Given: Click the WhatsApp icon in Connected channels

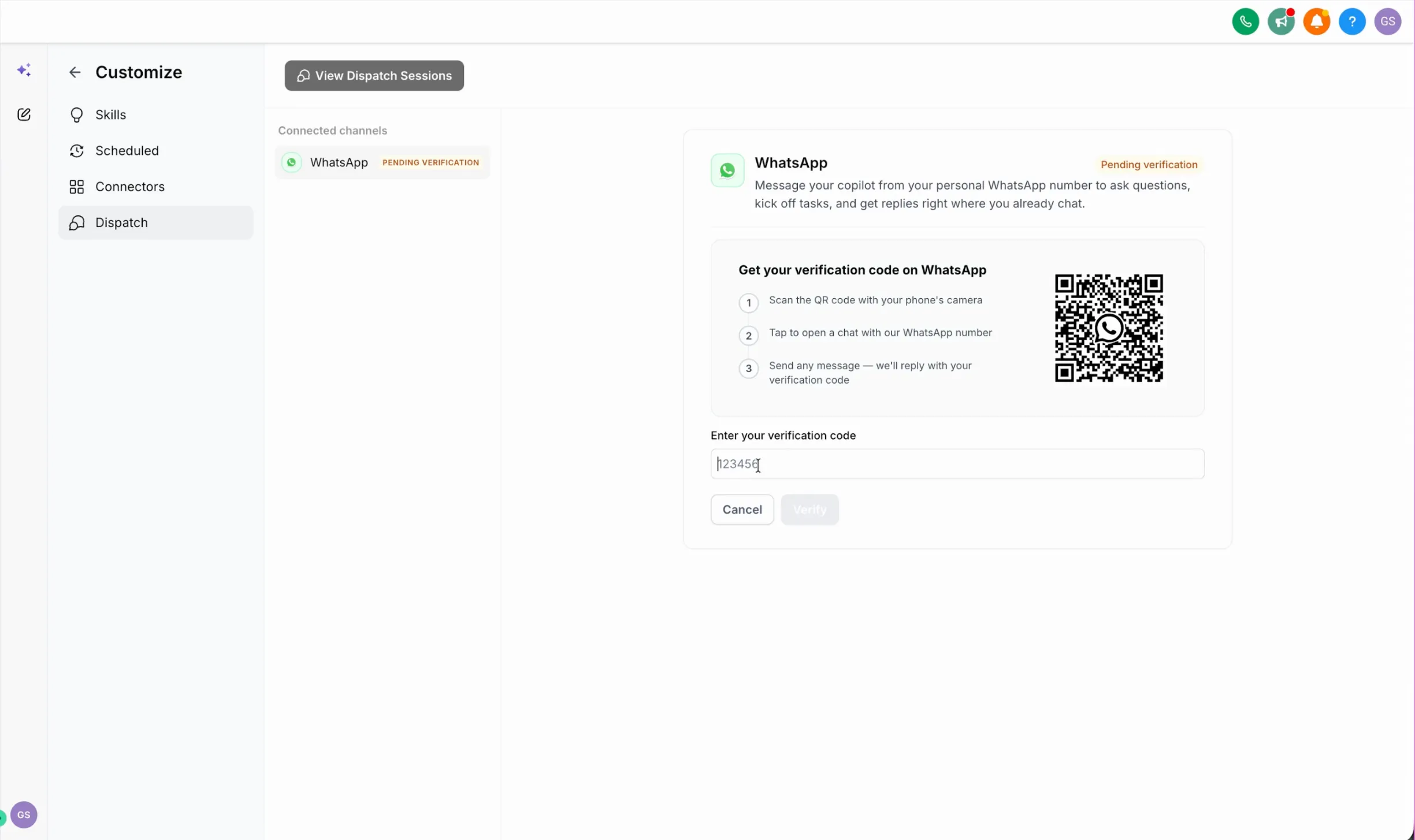Looking at the screenshot, I should (291, 162).
